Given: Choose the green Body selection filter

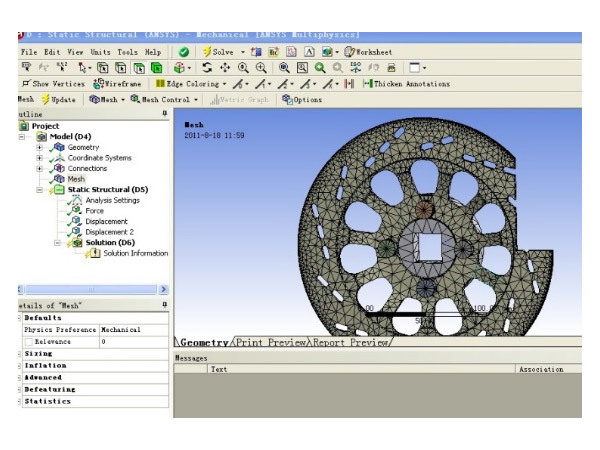Looking at the screenshot, I should (157, 68).
